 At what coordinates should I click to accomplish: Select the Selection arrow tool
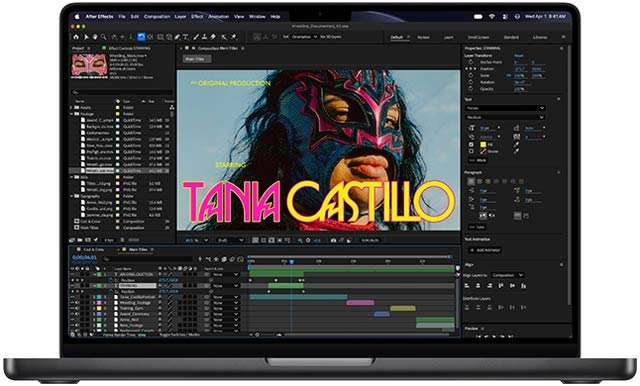86,37
